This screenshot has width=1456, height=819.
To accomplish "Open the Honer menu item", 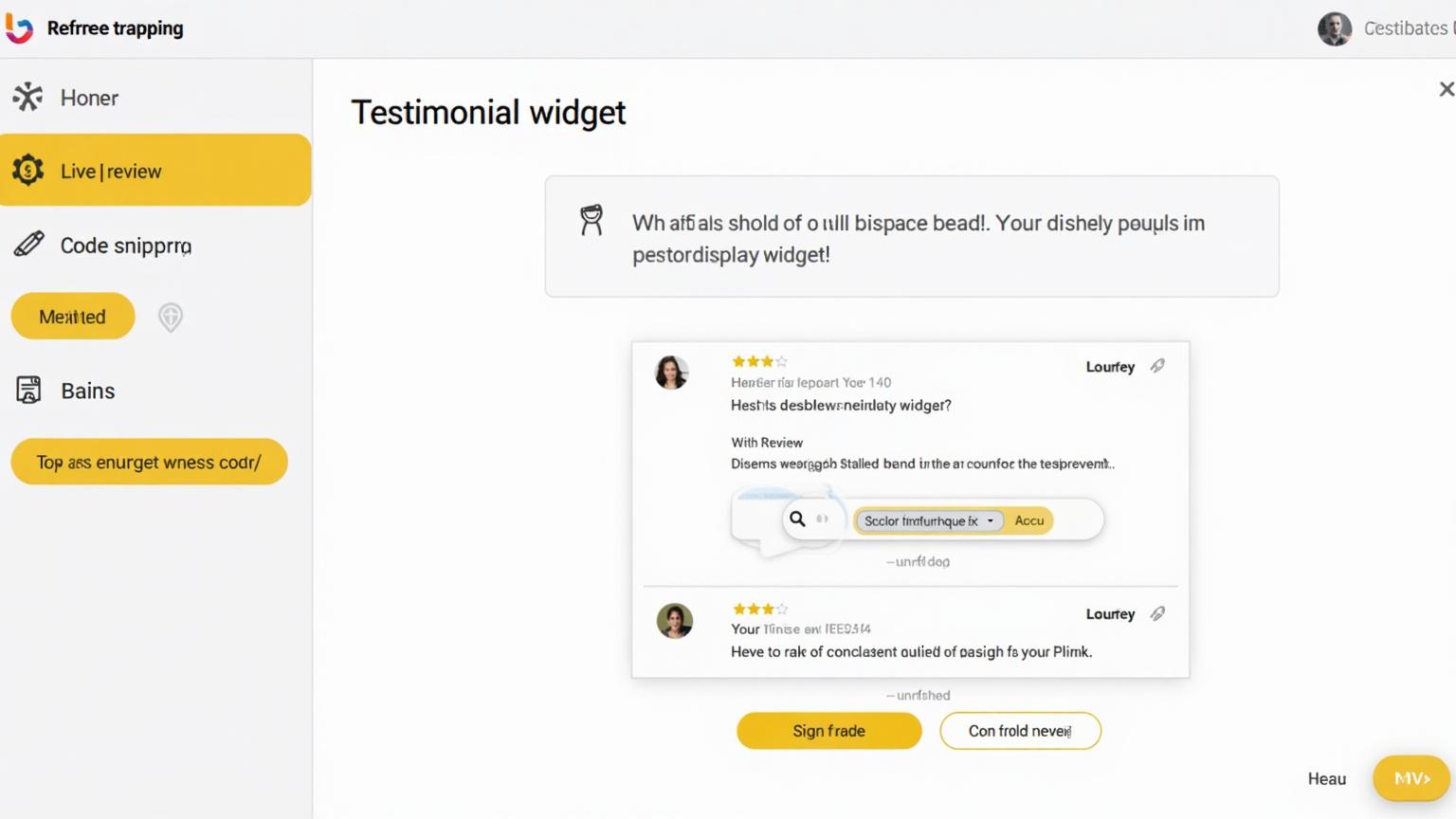I will pos(89,98).
